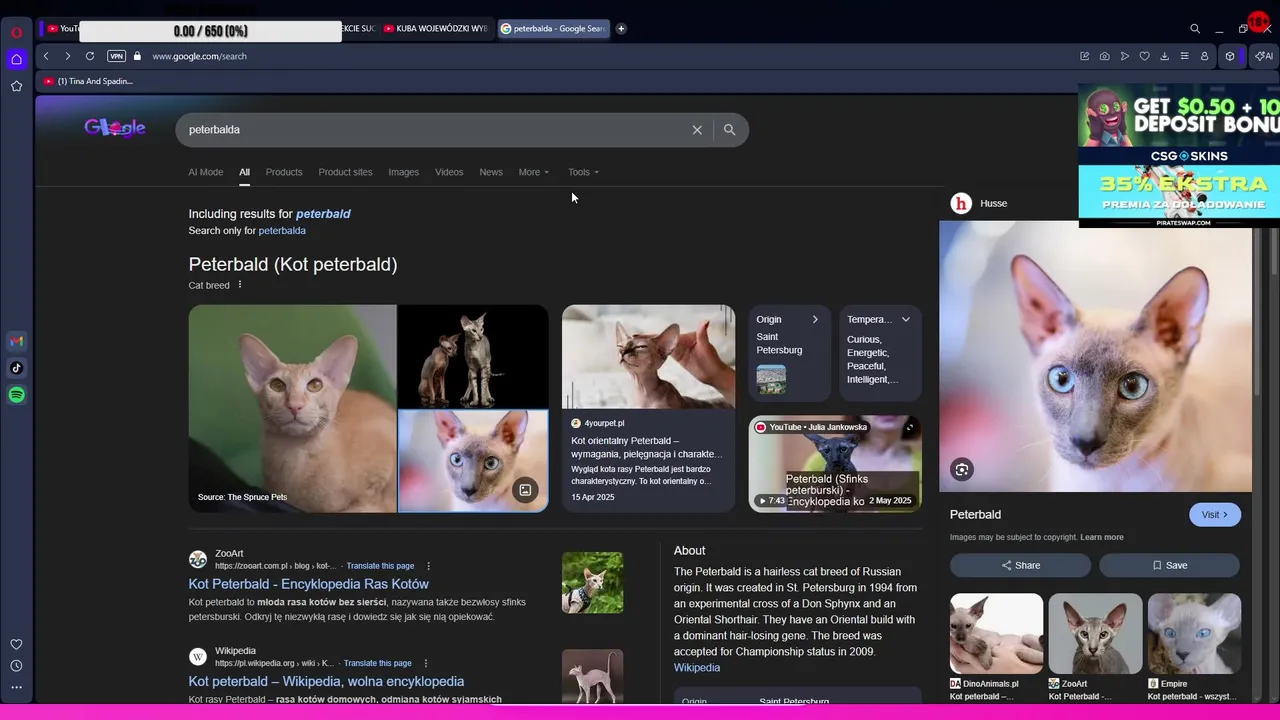Go to Google logo homepage
Image resolution: width=1280 pixels, height=720 pixels.
point(115,128)
